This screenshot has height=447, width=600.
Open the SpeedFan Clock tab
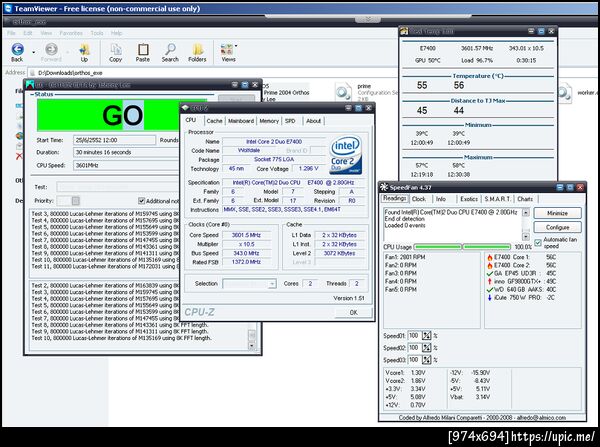pos(419,199)
